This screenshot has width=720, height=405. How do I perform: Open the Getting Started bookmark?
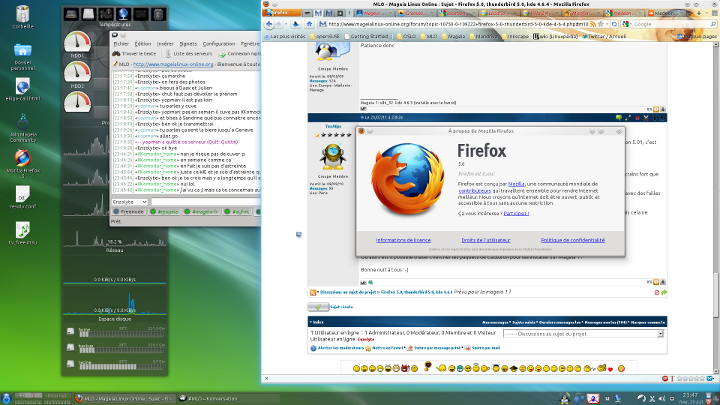pos(366,36)
